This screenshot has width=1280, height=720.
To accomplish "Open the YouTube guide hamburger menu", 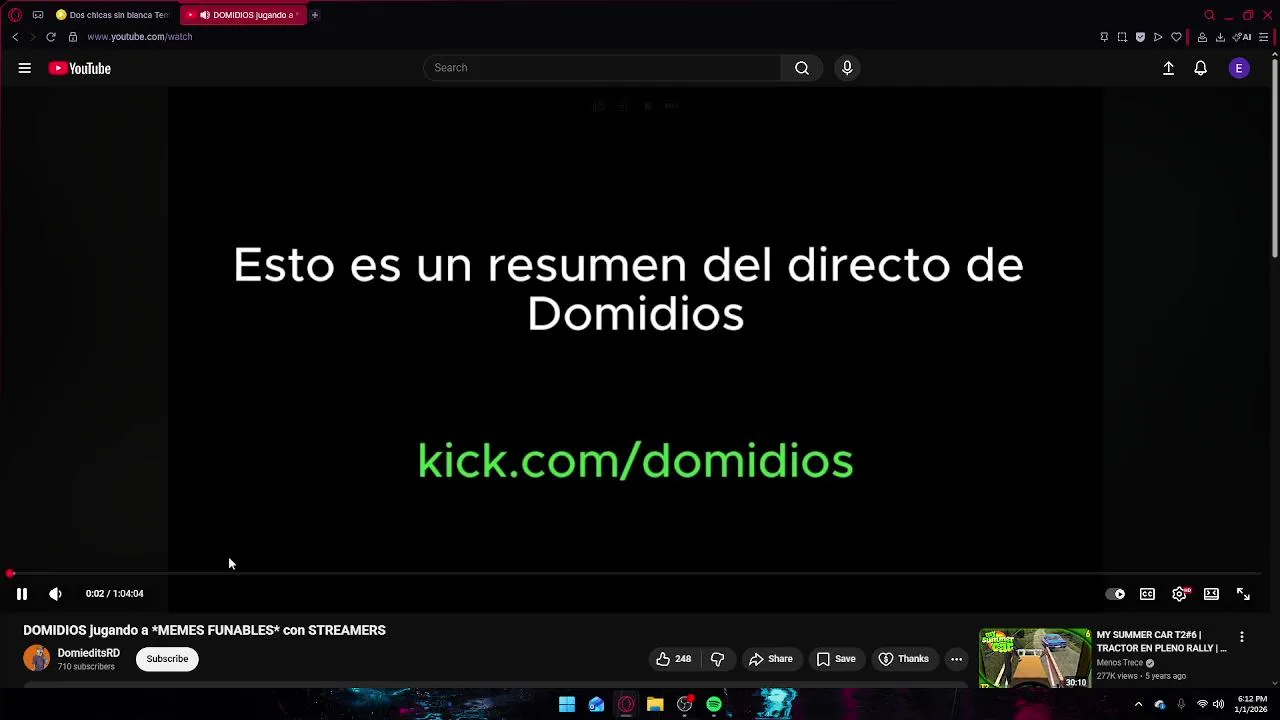I will click(x=25, y=68).
